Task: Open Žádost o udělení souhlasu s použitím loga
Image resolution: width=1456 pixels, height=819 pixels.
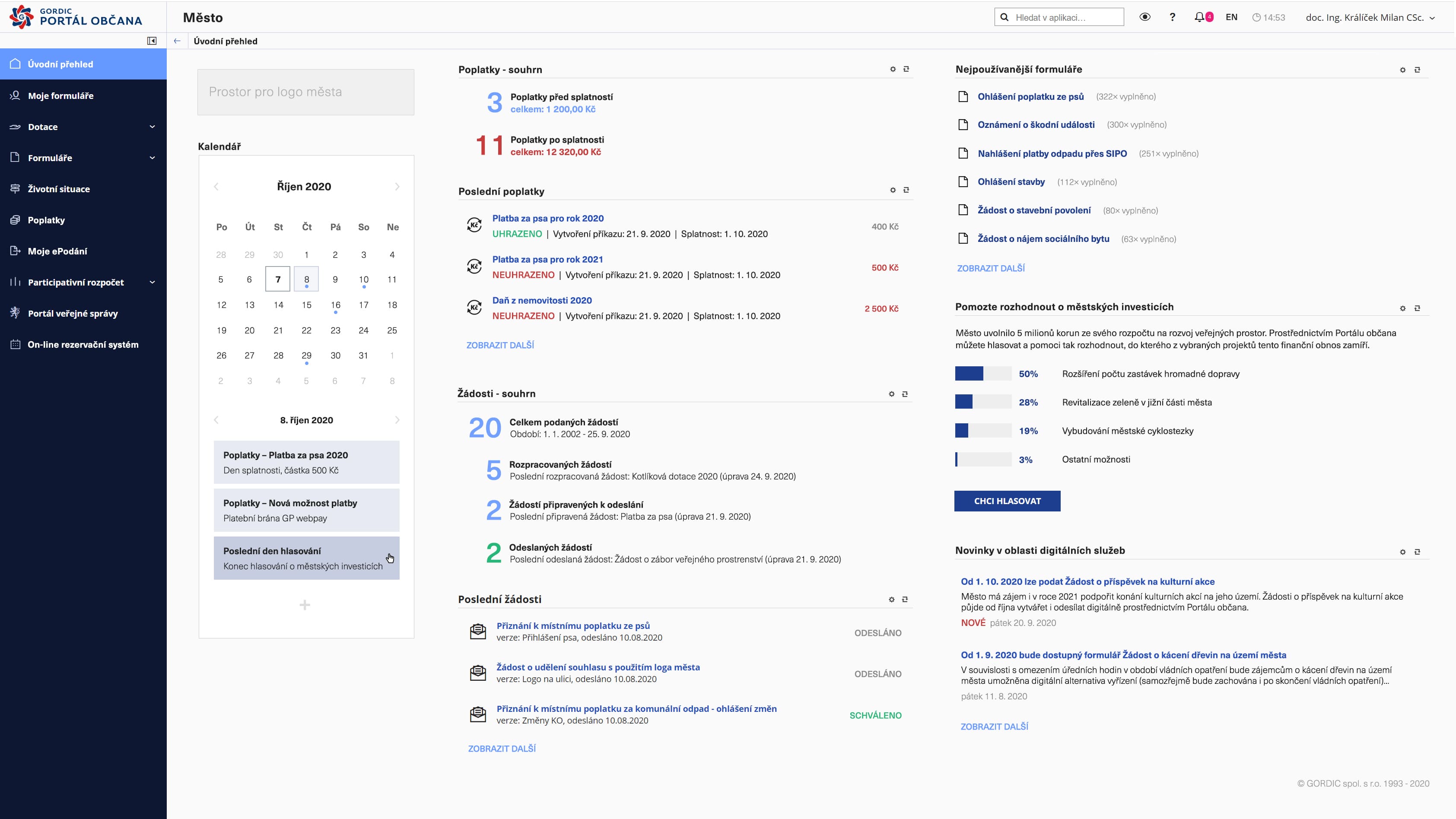Action: [598, 667]
